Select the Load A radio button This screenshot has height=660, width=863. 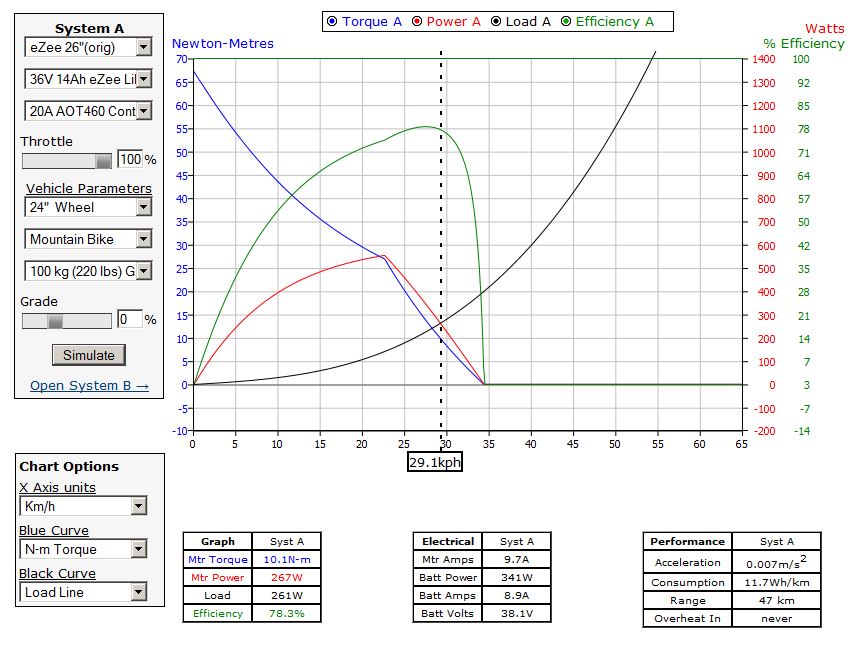pyautogui.click(x=496, y=21)
